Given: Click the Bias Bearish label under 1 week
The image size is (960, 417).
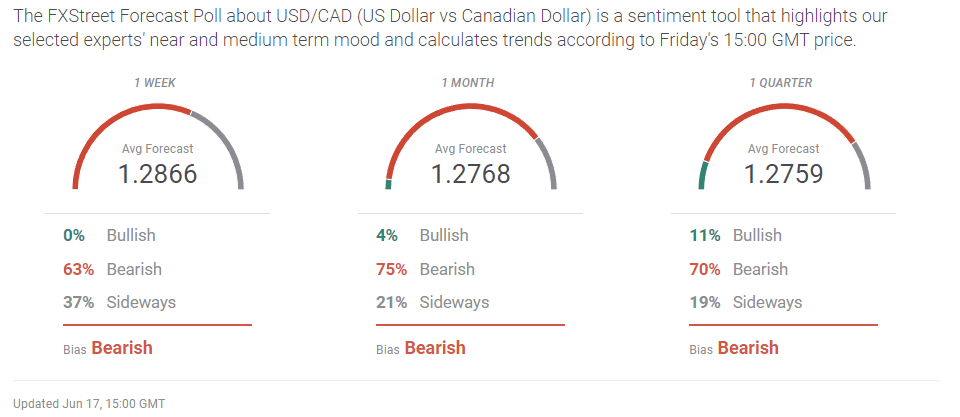Looking at the screenshot, I should coord(108,348).
